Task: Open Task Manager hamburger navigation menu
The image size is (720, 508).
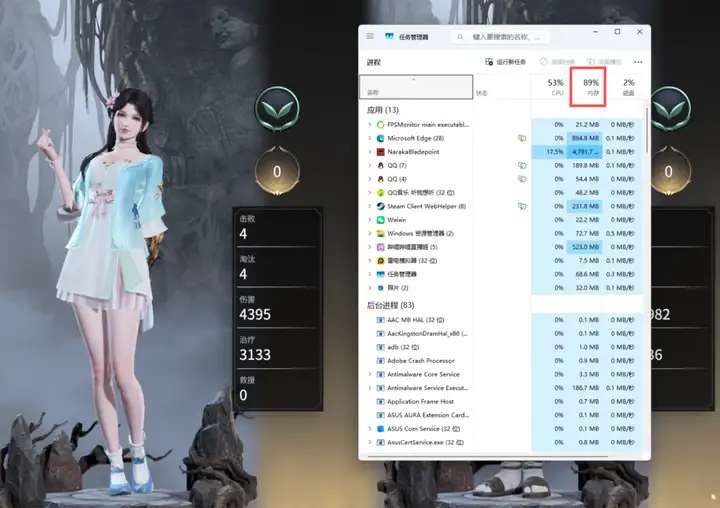Action: coord(370,36)
